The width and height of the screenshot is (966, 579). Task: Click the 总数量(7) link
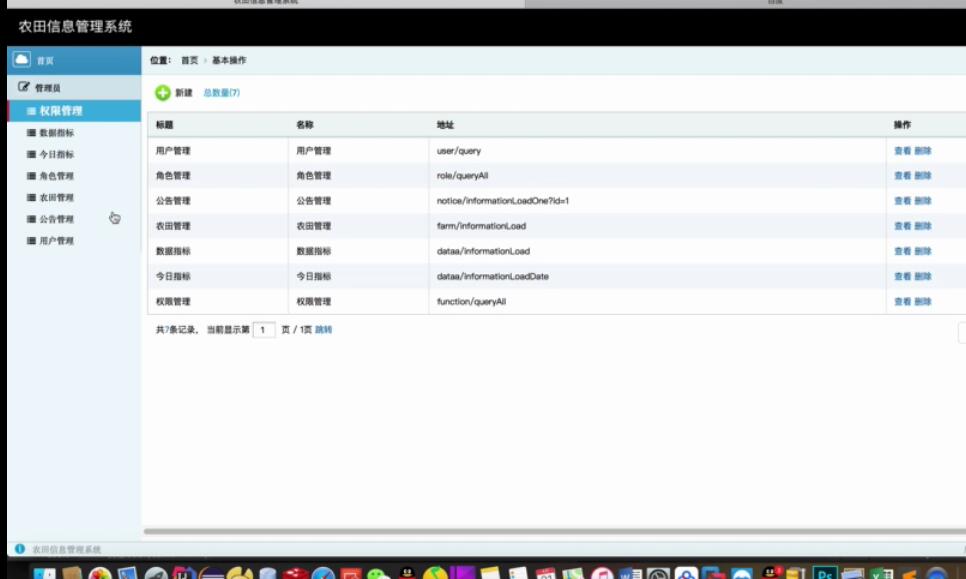[x=222, y=92]
